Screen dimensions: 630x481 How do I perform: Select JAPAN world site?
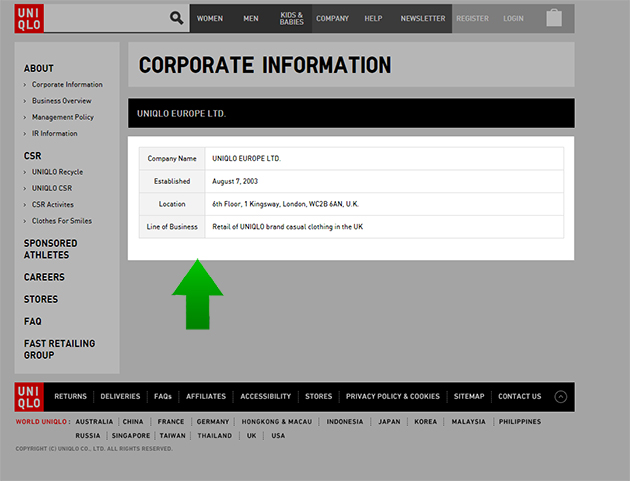(x=389, y=422)
